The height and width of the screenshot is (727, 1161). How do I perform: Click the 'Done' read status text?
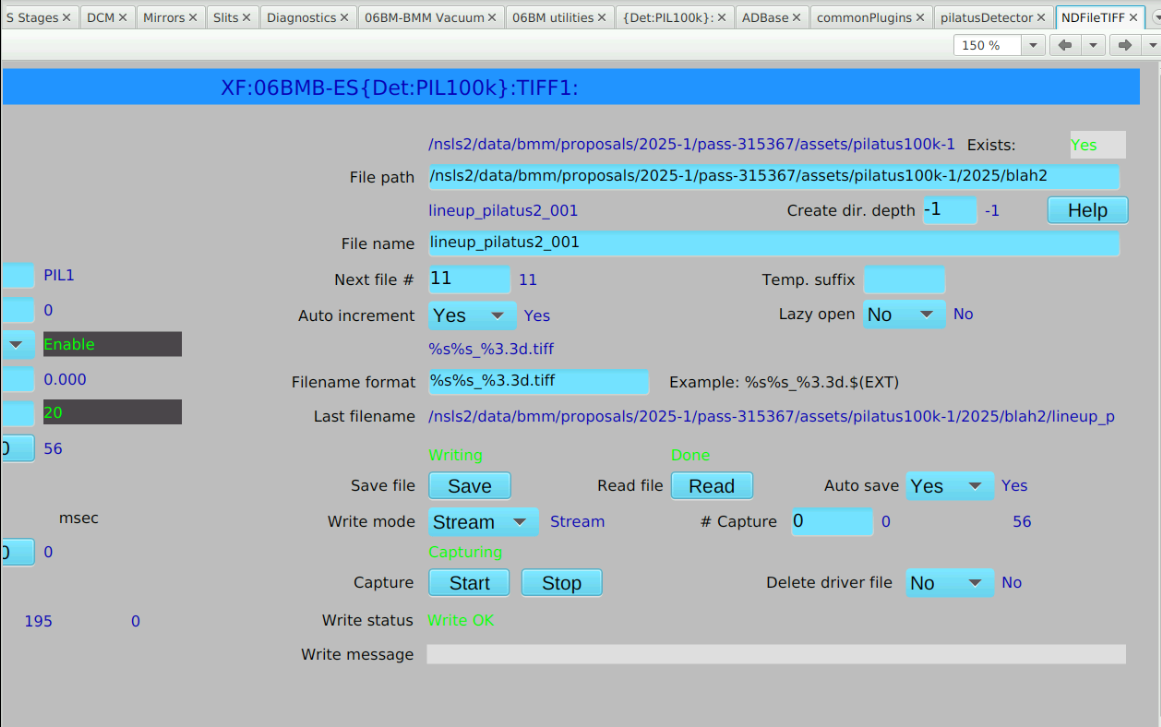click(690, 455)
